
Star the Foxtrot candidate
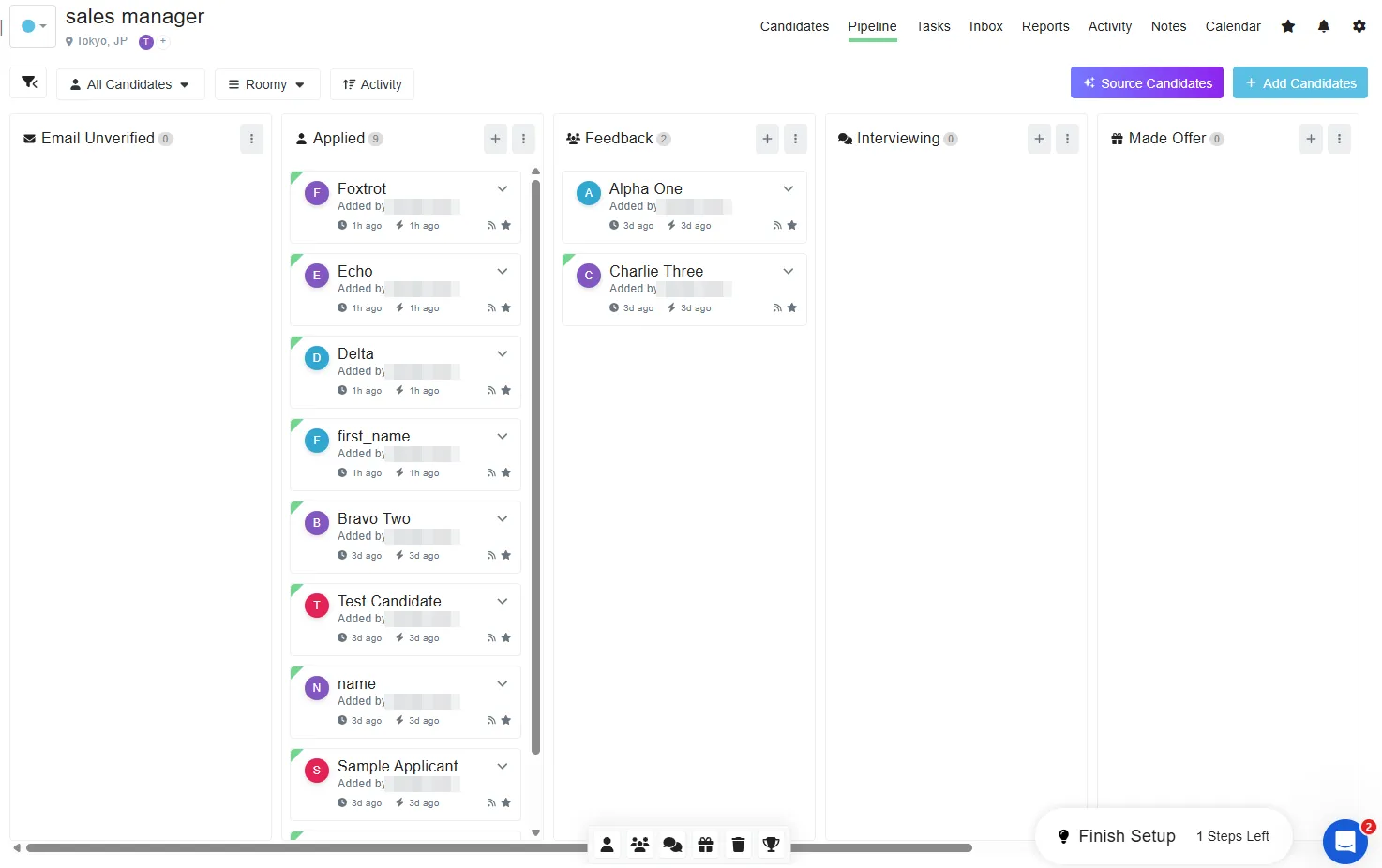506,225
